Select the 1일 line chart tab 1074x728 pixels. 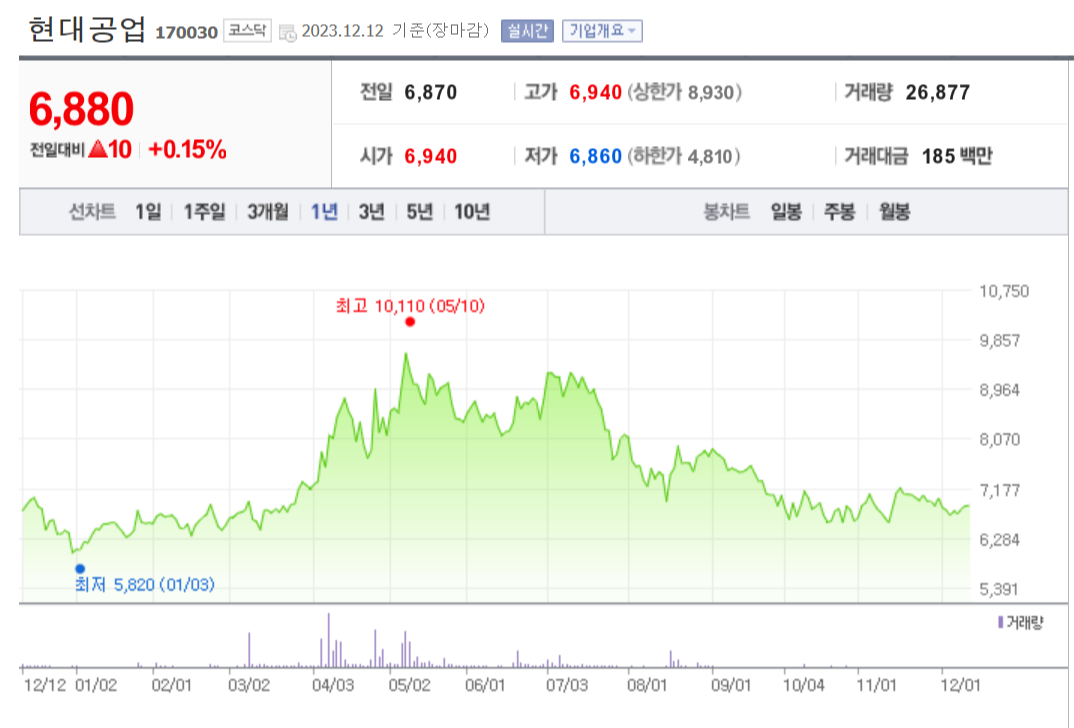click(148, 212)
